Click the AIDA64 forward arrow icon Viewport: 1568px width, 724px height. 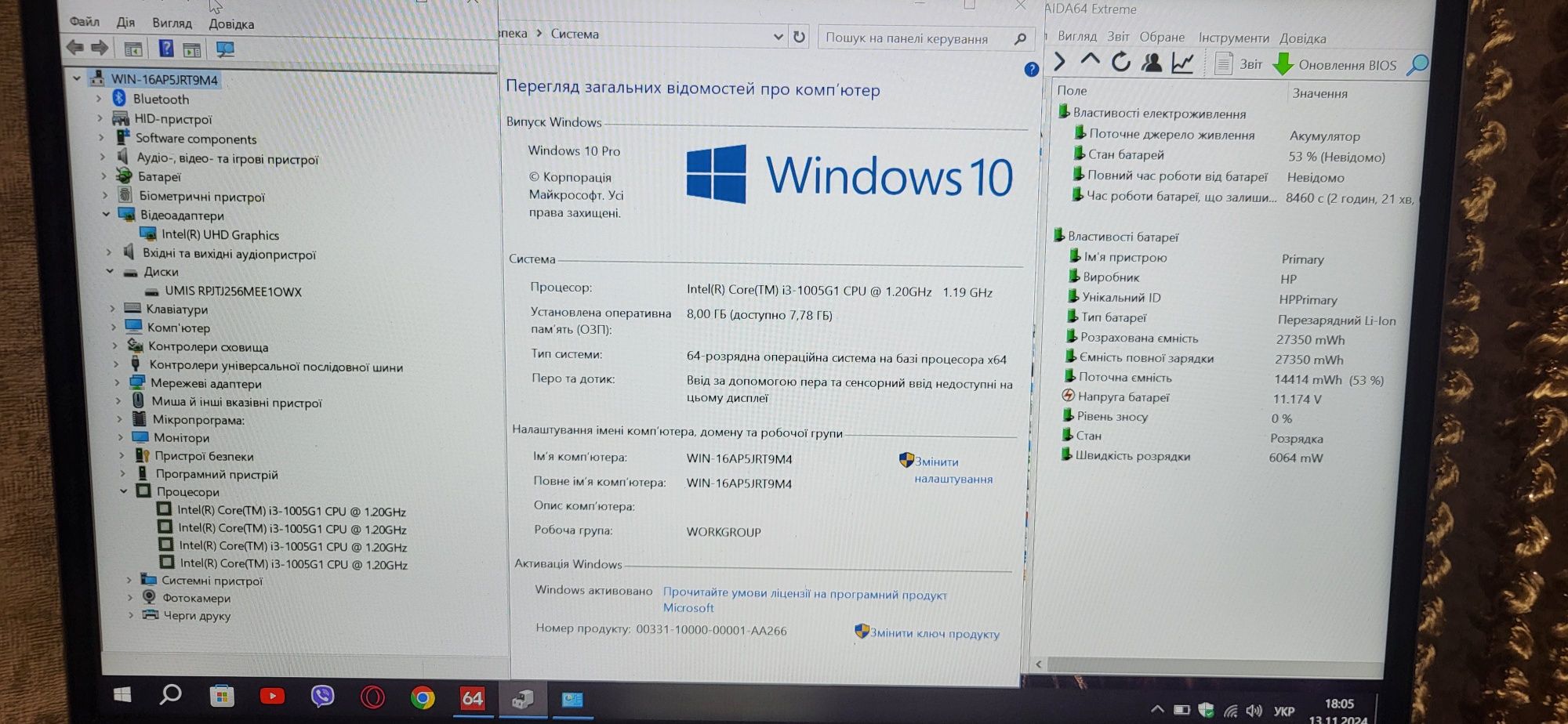(x=1060, y=61)
